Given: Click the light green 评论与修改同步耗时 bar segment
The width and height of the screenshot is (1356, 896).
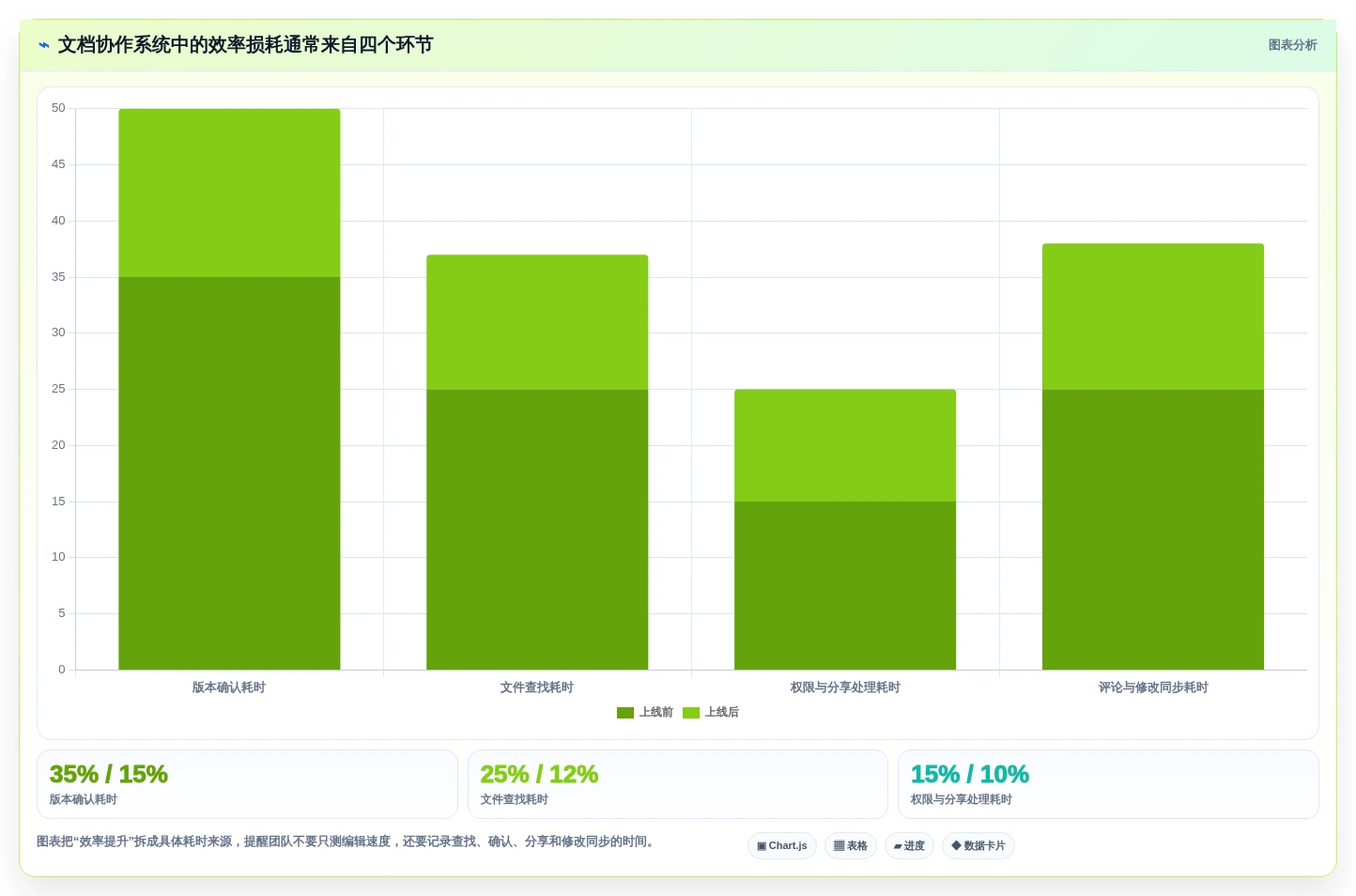Looking at the screenshot, I should pos(1153,317).
